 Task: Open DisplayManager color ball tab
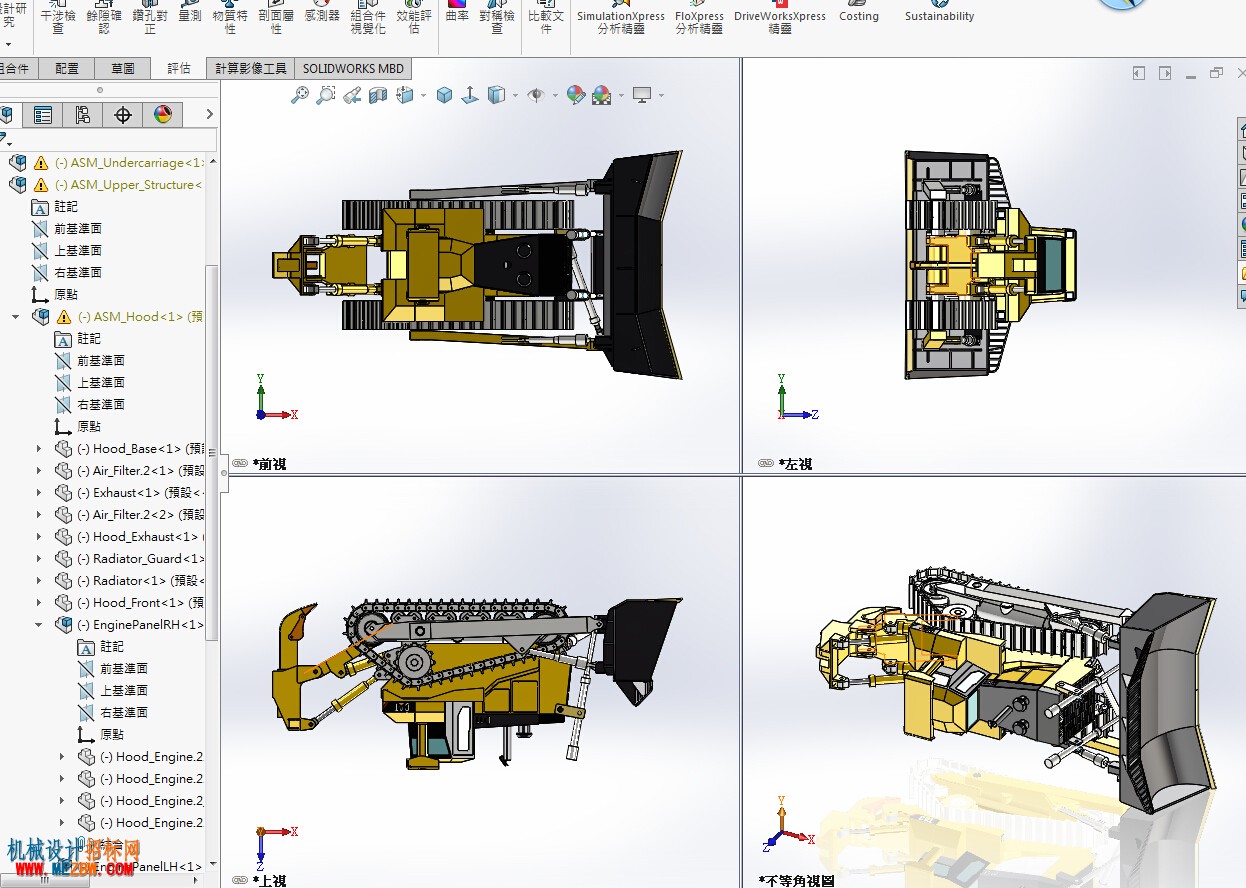pos(162,115)
